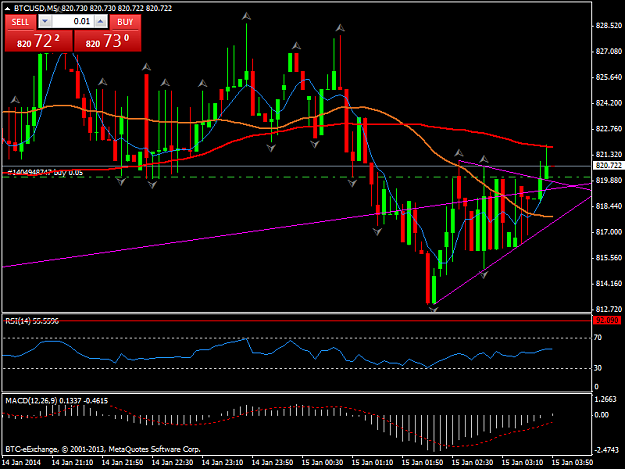Image resolution: width=625 pixels, height=469 pixels.
Task: Click the 15 Jan 01:50 time axis label
Action: coord(422,463)
